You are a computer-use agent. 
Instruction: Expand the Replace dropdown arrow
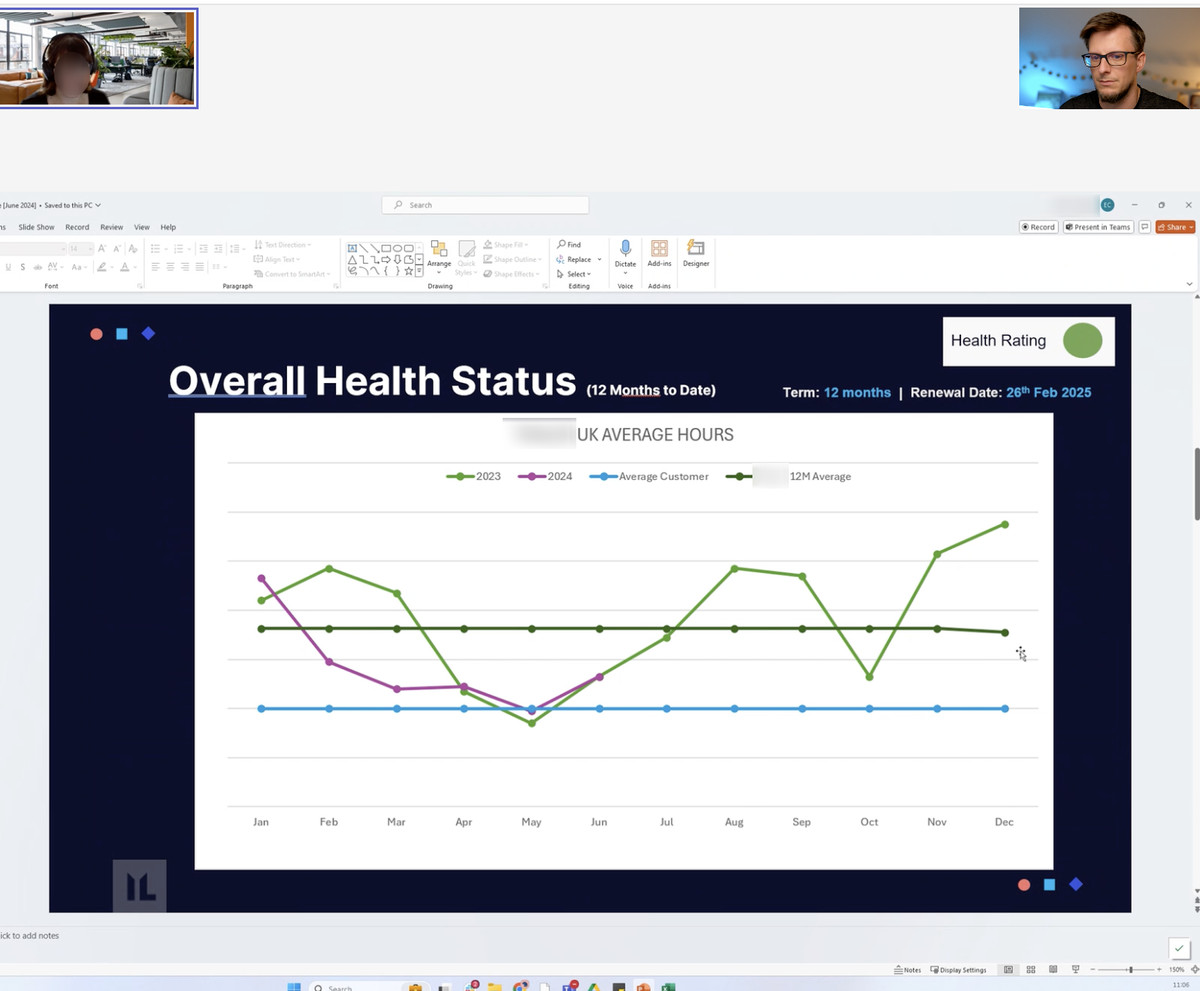coord(599,260)
